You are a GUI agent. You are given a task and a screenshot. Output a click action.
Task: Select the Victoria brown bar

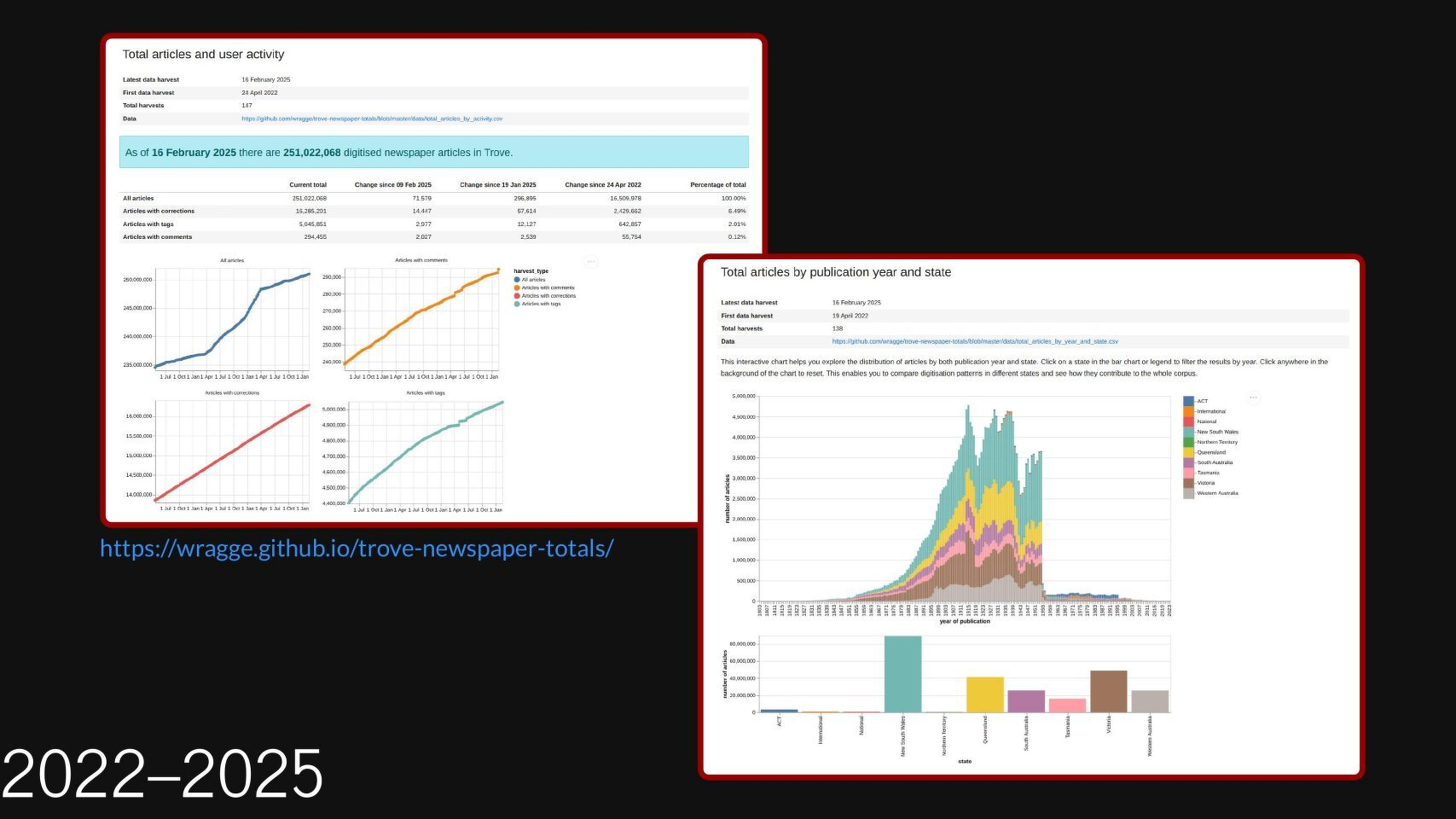click(x=1109, y=691)
